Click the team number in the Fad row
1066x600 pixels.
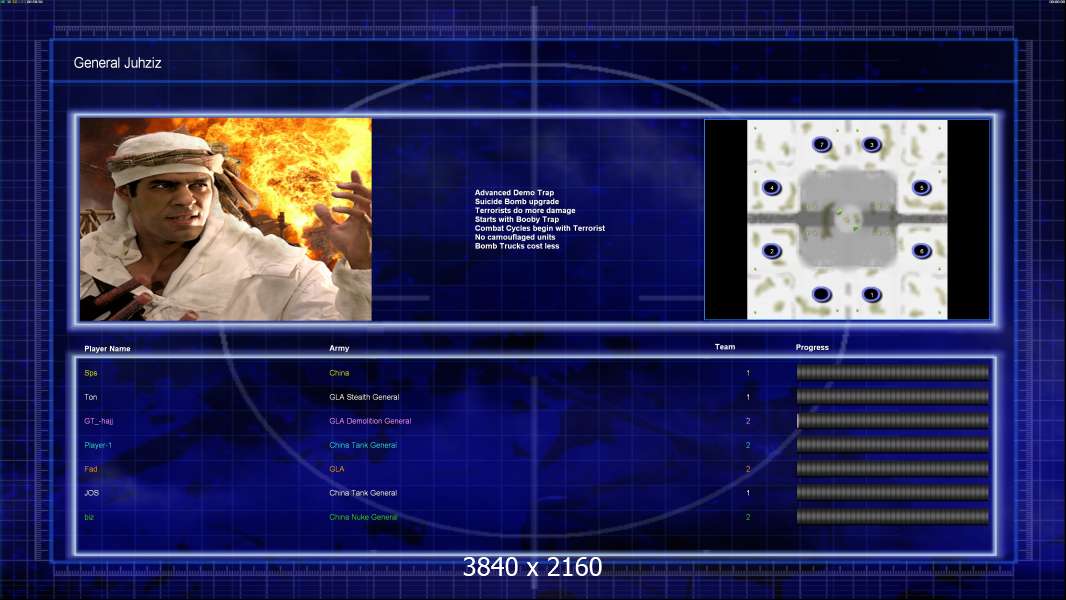(748, 469)
